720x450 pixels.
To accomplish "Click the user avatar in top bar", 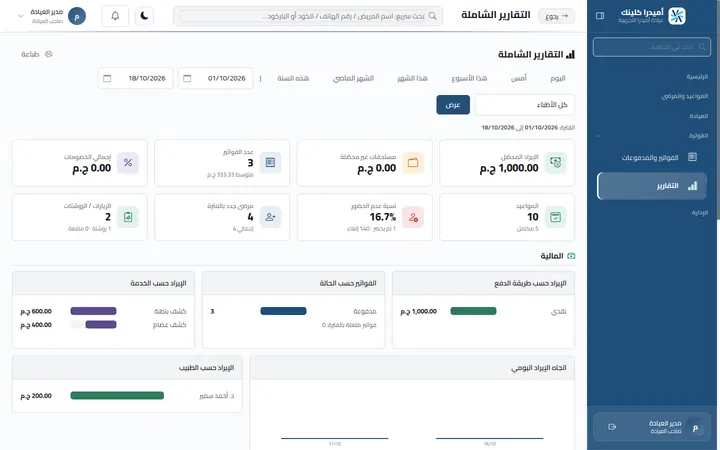I will 77,16.
